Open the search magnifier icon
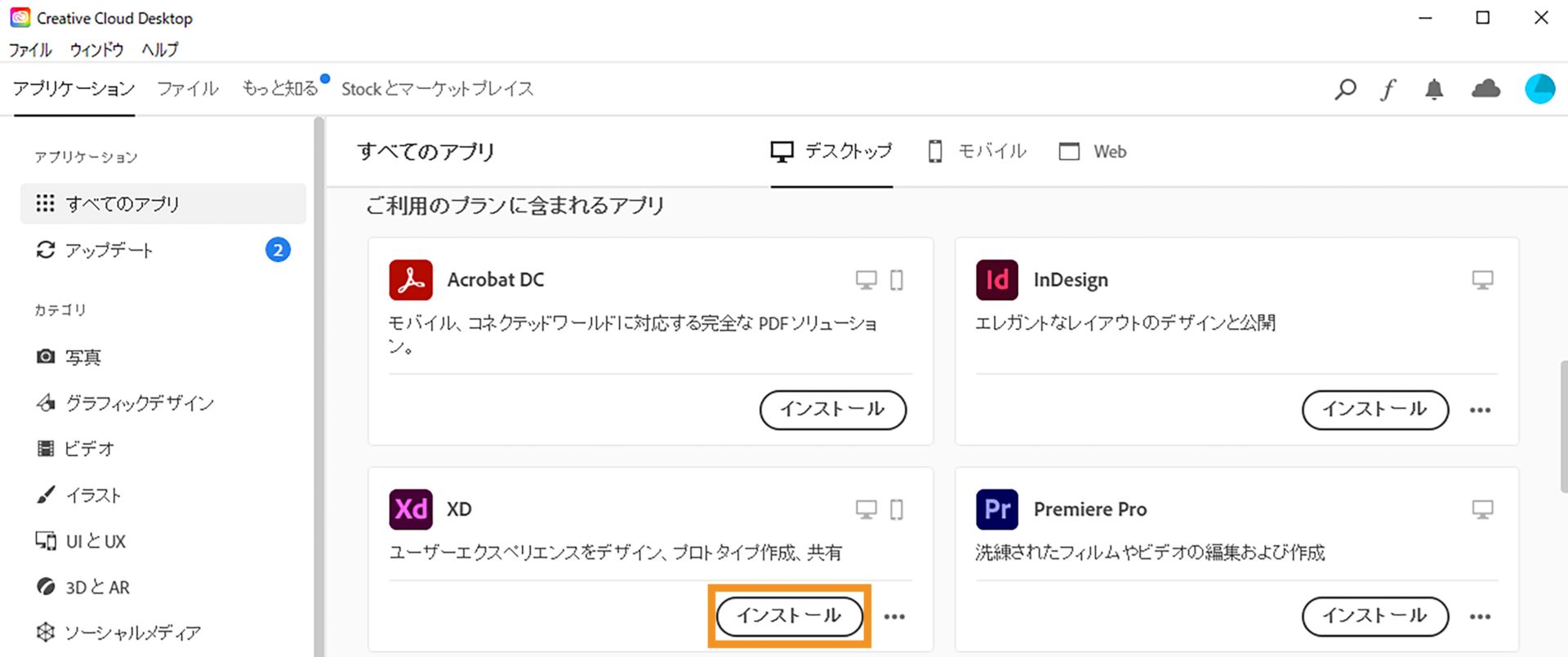This screenshot has width=1568, height=657. coord(1345,89)
